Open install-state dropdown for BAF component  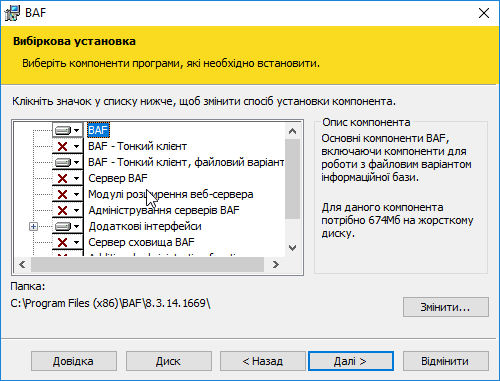click(68, 130)
